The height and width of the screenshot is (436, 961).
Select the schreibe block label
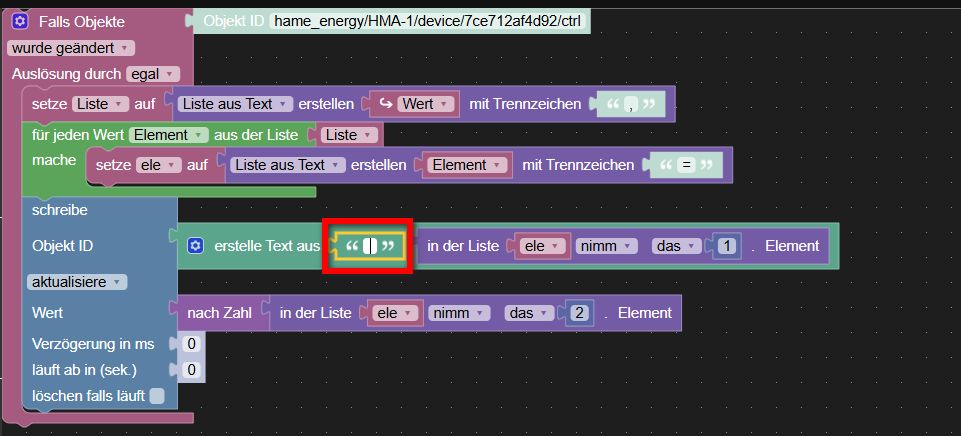coord(60,210)
